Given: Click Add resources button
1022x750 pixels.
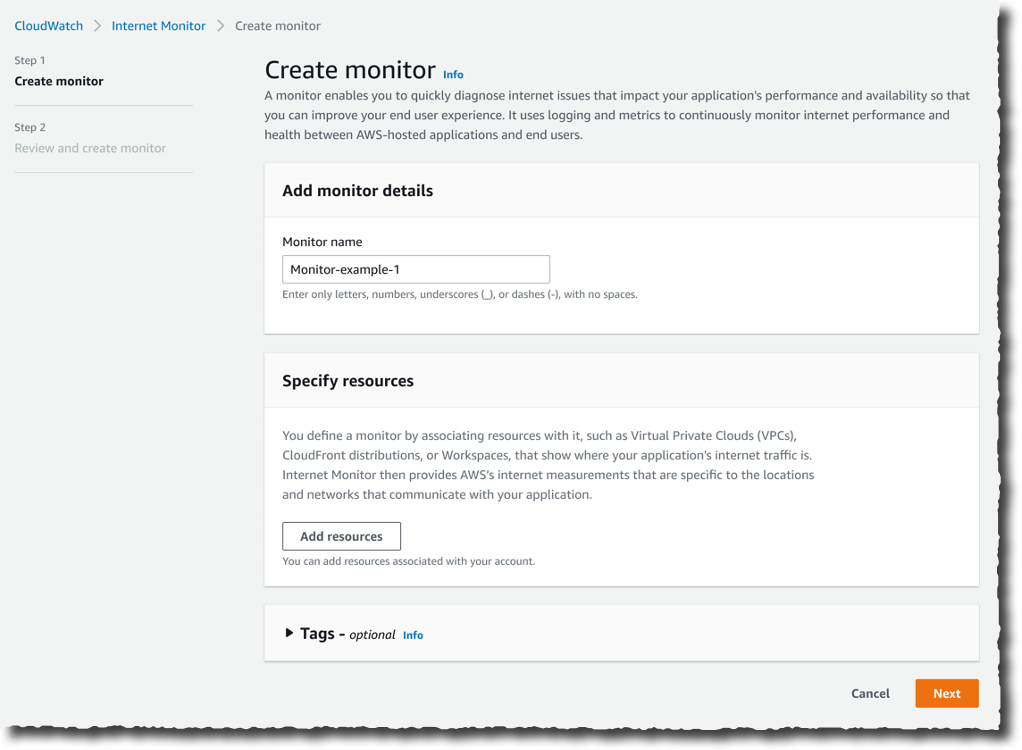Looking at the screenshot, I should (x=342, y=536).
